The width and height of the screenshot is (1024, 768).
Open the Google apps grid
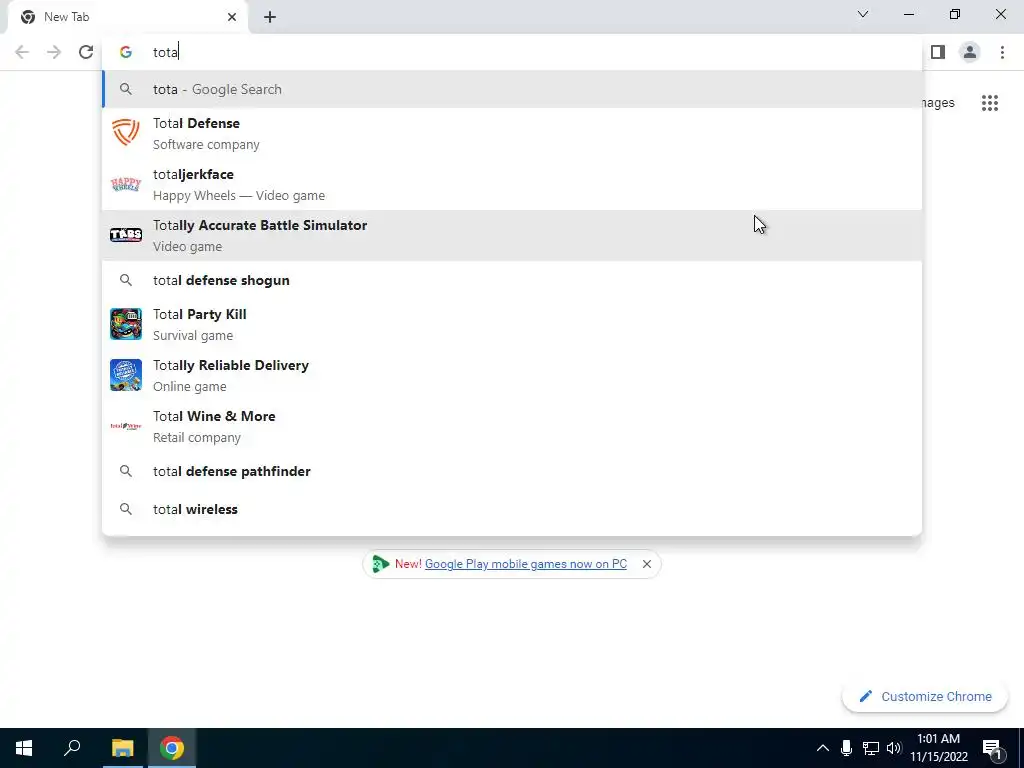click(989, 103)
